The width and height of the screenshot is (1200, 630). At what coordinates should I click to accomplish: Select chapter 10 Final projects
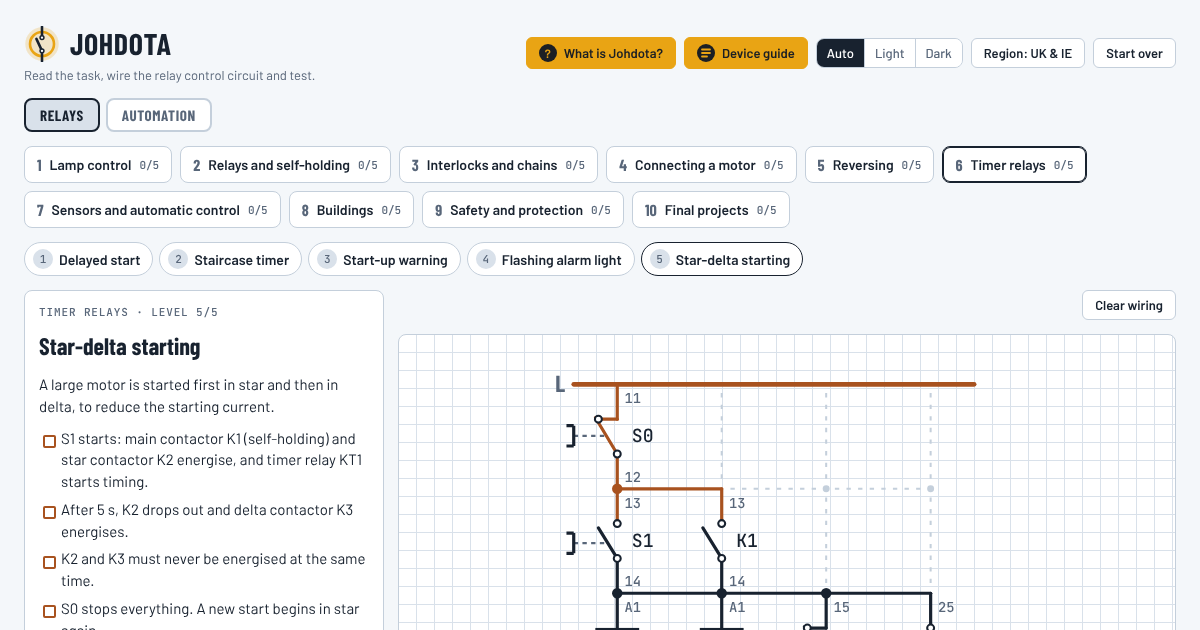tap(711, 210)
